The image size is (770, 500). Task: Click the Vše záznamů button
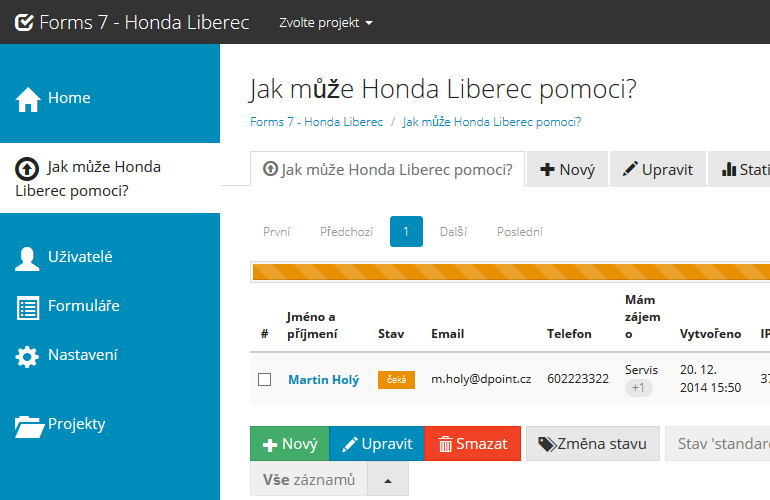[309, 480]
